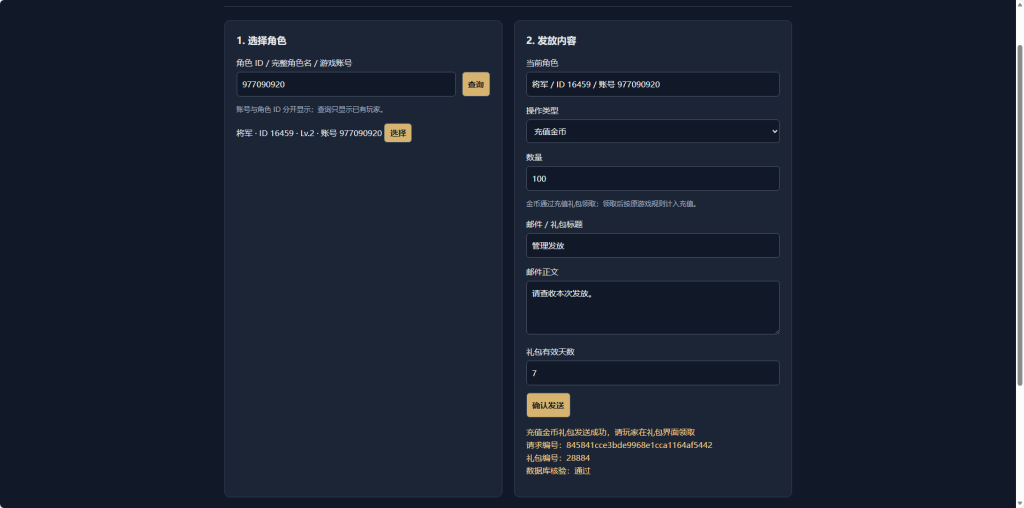Click the label 角色 ID / 完整角色名 / 游戏账号
Viewport: 1024px width, 508px height.
pos(294,63)
